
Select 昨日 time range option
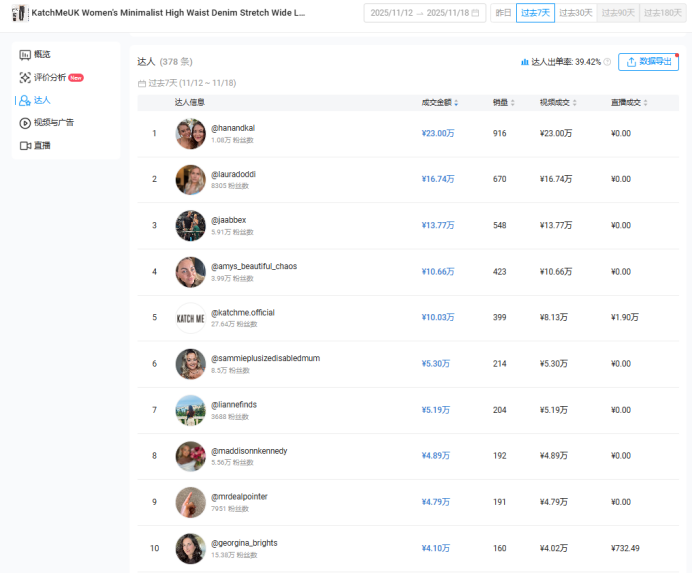pyautogui.click(x=503, y=13)
